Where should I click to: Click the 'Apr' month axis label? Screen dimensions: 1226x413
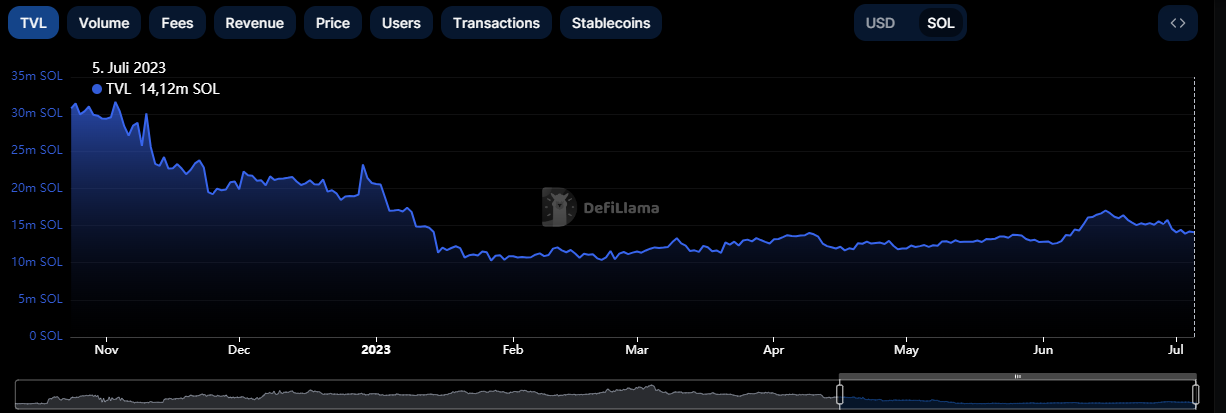pos(773,350)
